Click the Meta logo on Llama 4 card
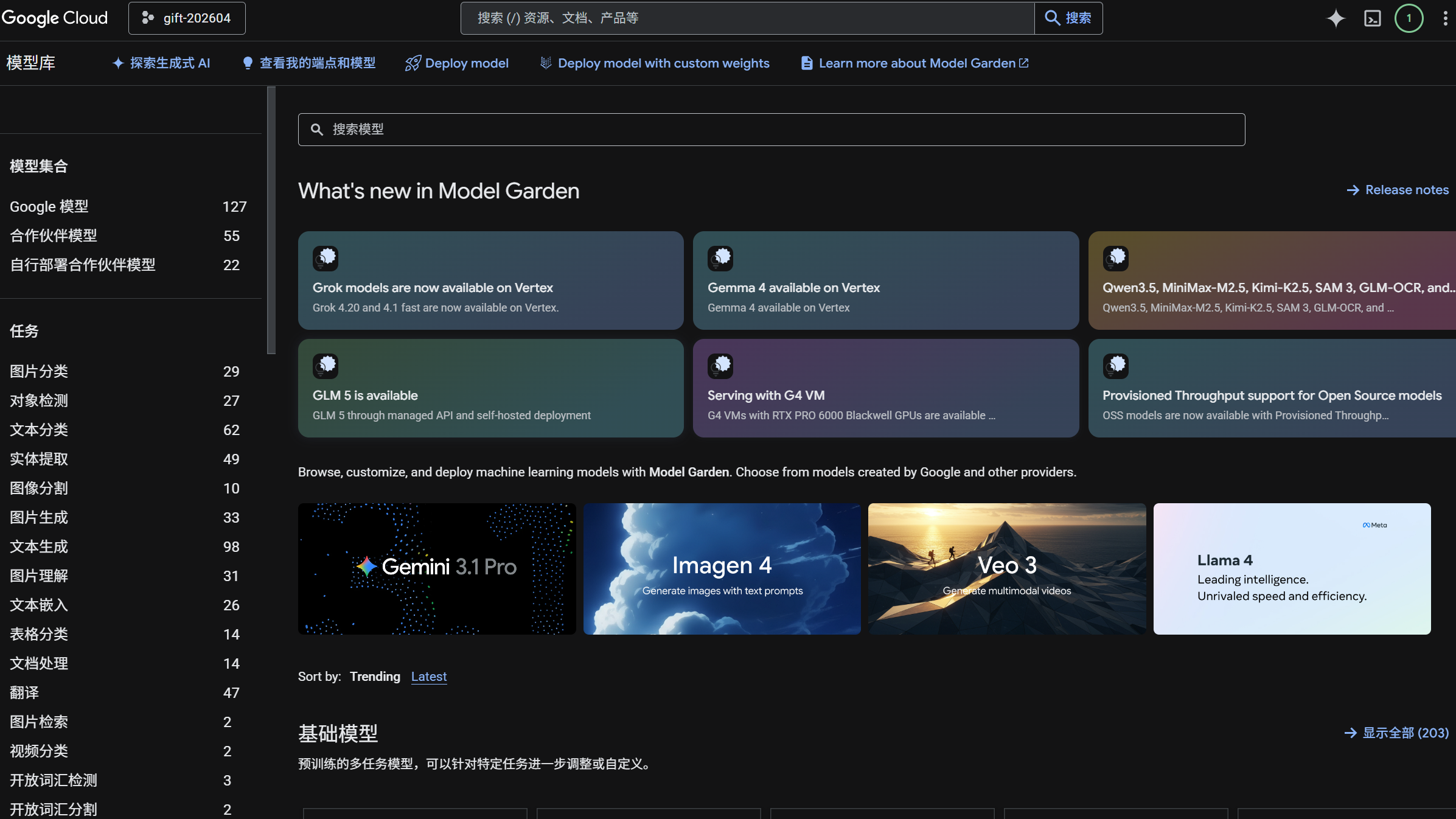 1374,525
